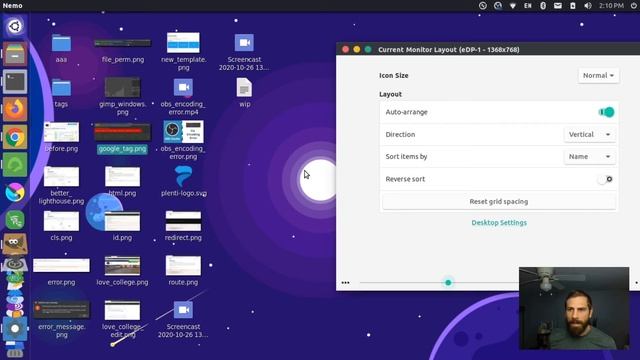Open the terminal dock icon
The width and height of the screenshot is (640, 360).
tap(15, 82)
